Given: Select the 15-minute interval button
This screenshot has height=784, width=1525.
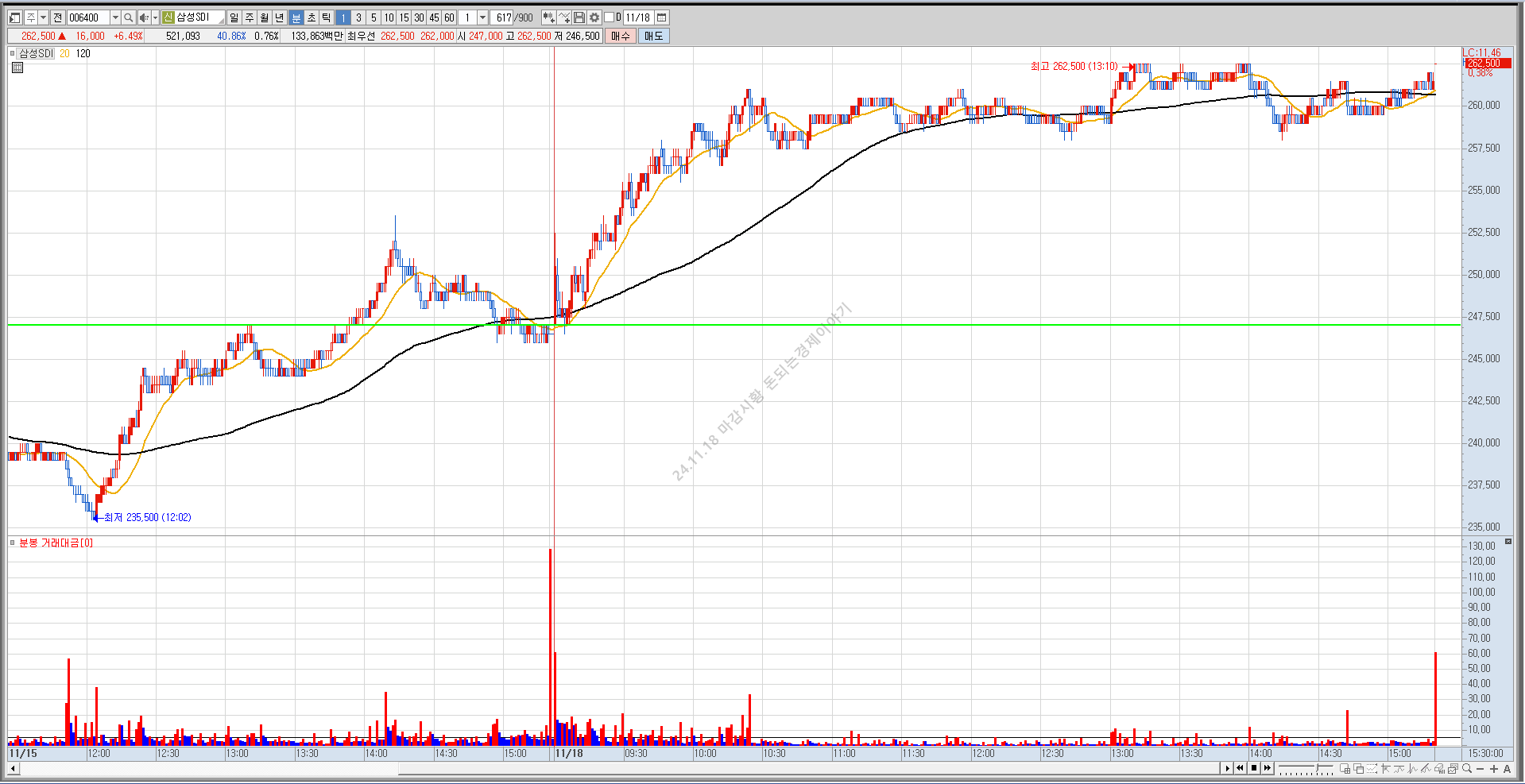Looking at the screenshot, I should coord(404,17).
